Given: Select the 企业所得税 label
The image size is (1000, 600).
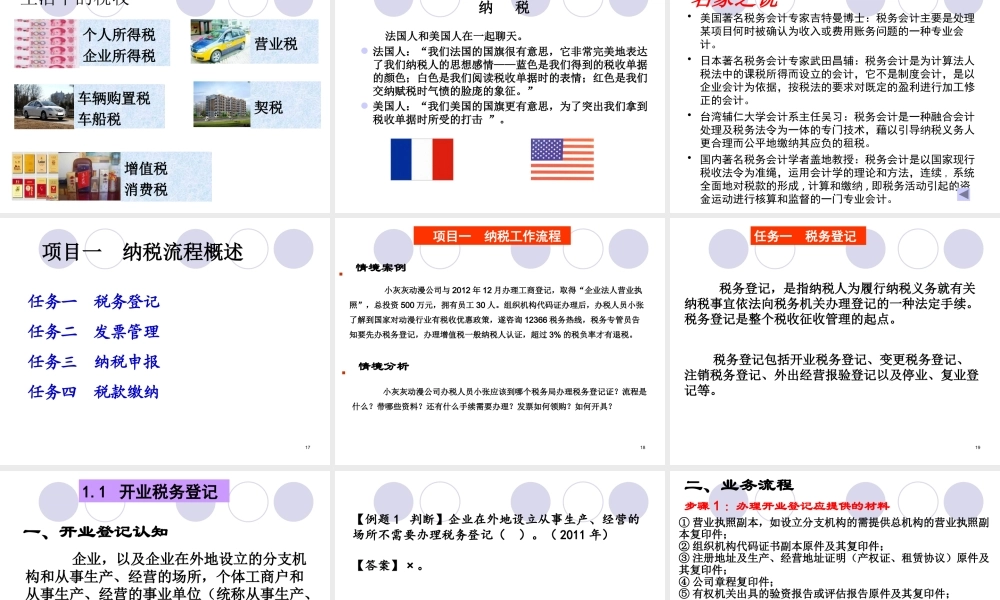Looking at the screenshot, I should tap(119, 55).
